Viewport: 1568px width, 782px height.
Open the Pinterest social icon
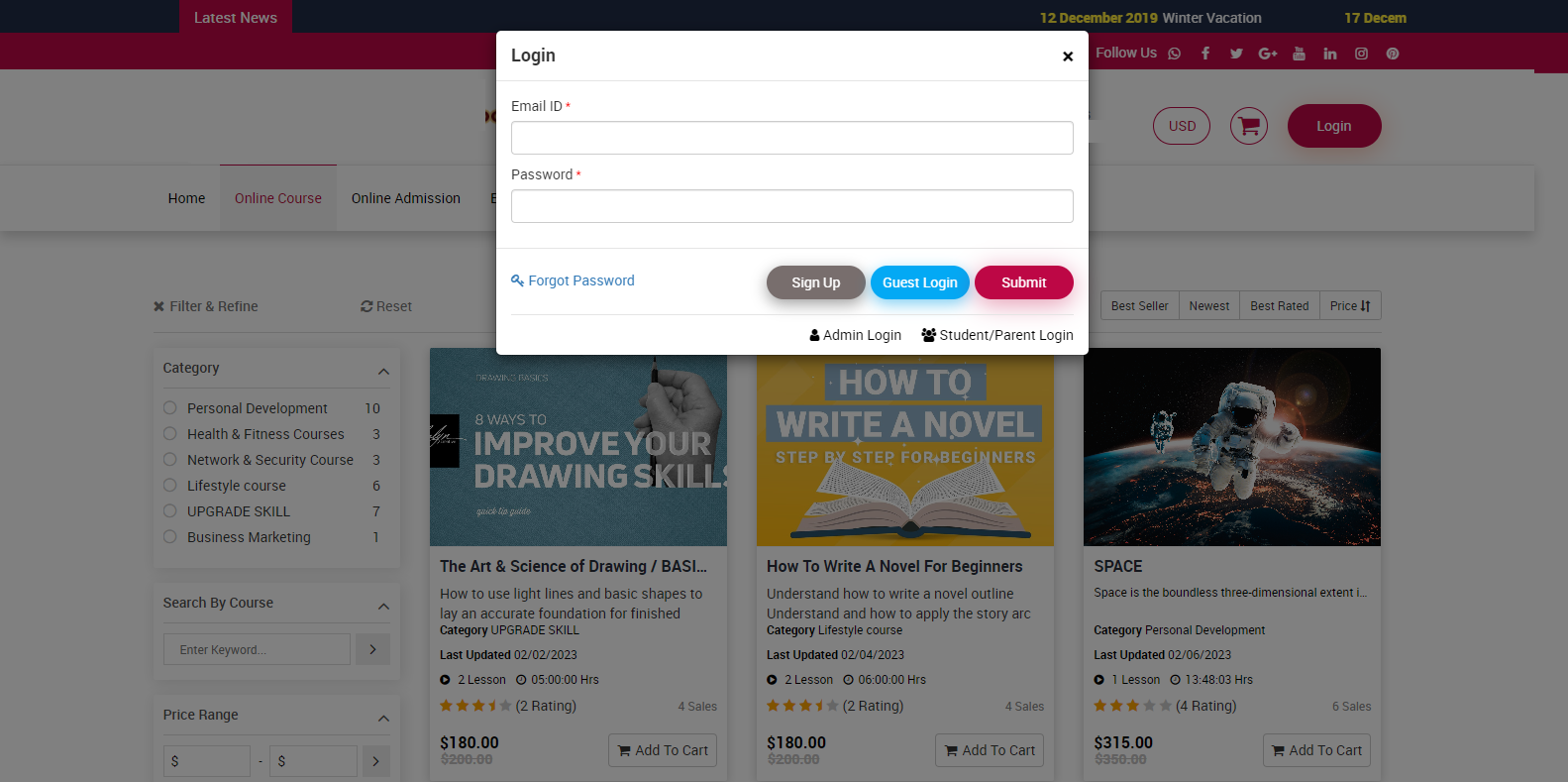click(1393, 54)
